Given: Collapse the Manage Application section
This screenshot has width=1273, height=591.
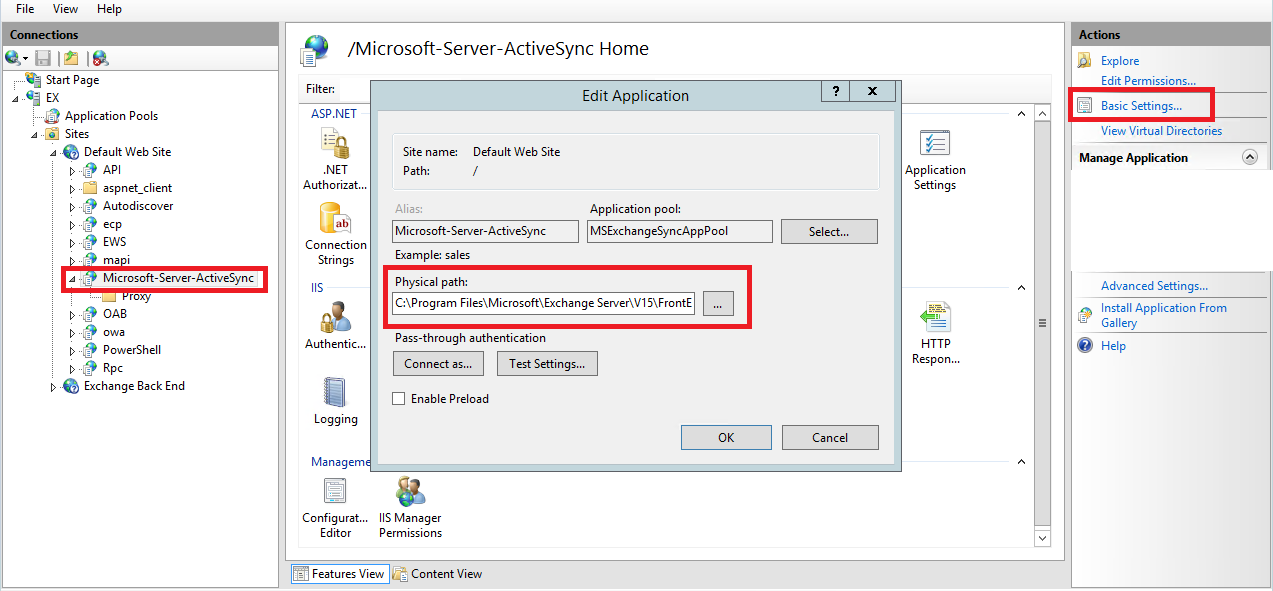Looking at the screenshot, I should 1249,157.
